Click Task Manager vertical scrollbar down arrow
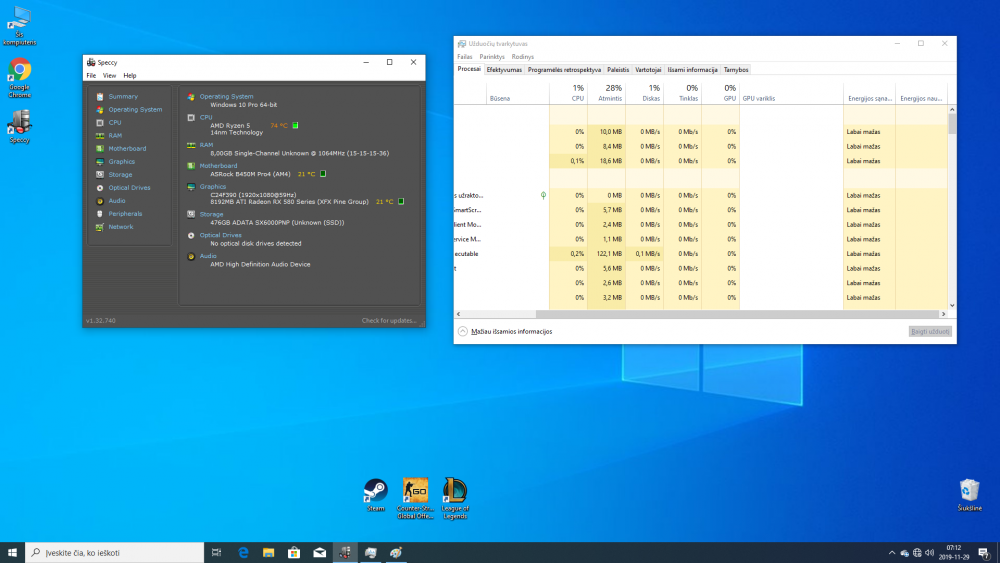The height and width of the screenshot is (563, 1000). pyautogui.click(x=952, y=305)
